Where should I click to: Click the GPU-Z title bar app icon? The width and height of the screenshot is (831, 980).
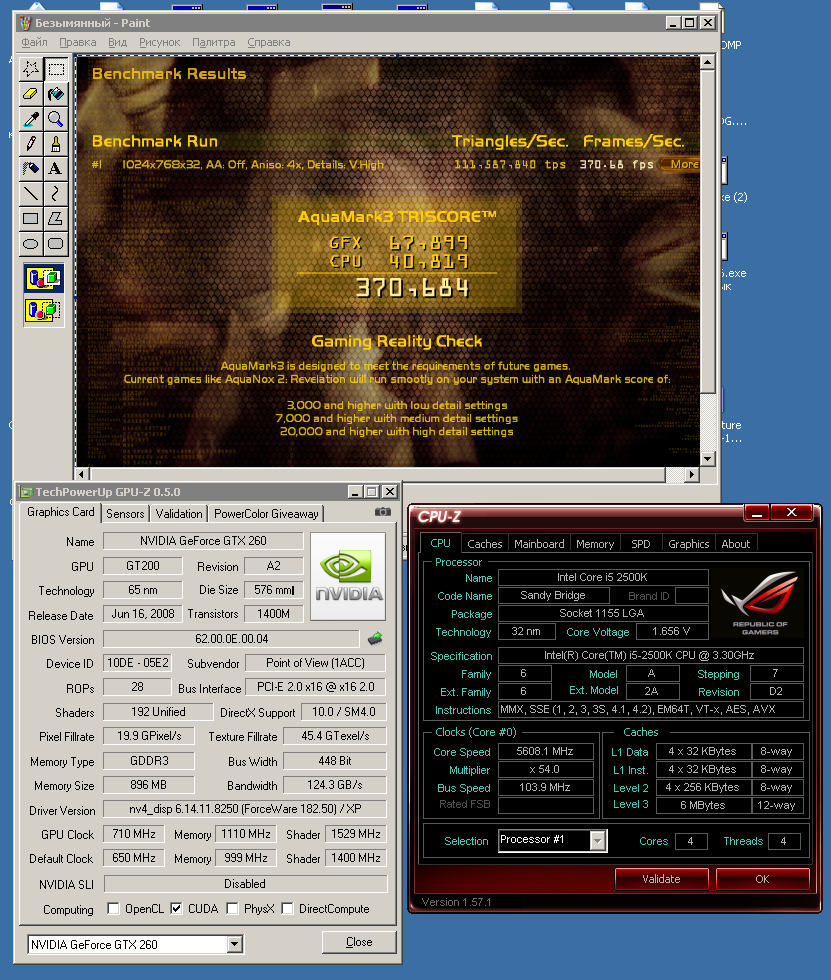(26, 492)
